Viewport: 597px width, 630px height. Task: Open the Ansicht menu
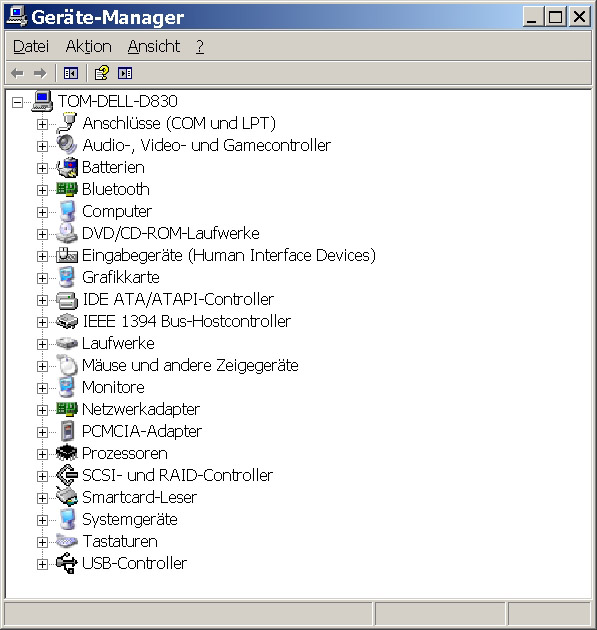(154, 46)
